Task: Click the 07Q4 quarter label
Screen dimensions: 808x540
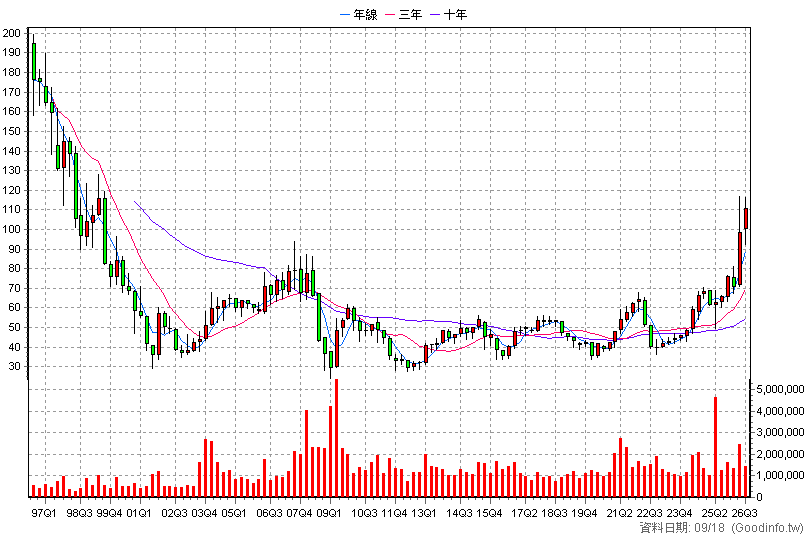Action: (299, 513)
